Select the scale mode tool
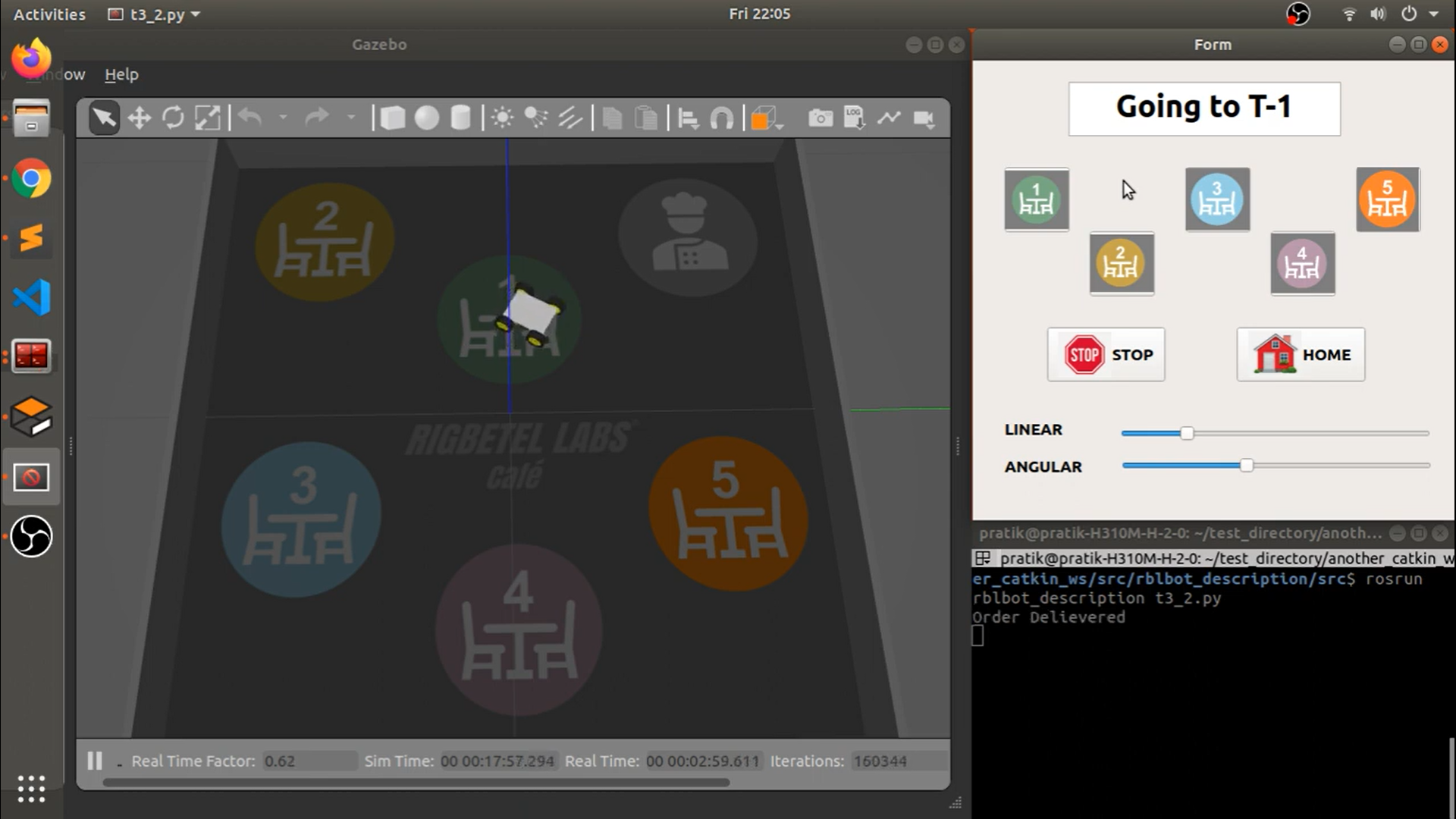Screen dimensions: 1456x819 pos(207,118)
